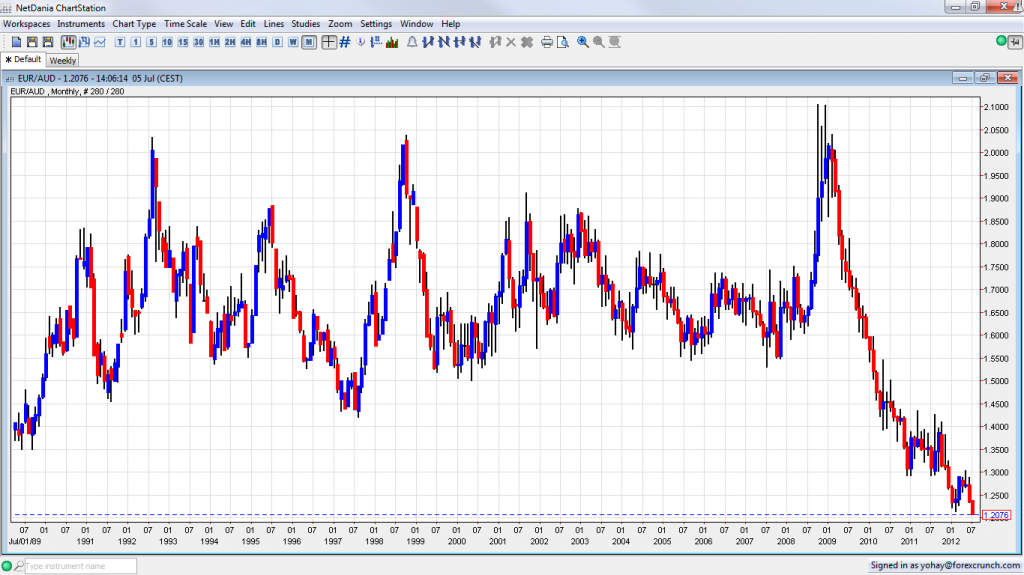Click the volume bars study icon
The width and height of the screenshot is (1024, 575).
tap(392, 42)
